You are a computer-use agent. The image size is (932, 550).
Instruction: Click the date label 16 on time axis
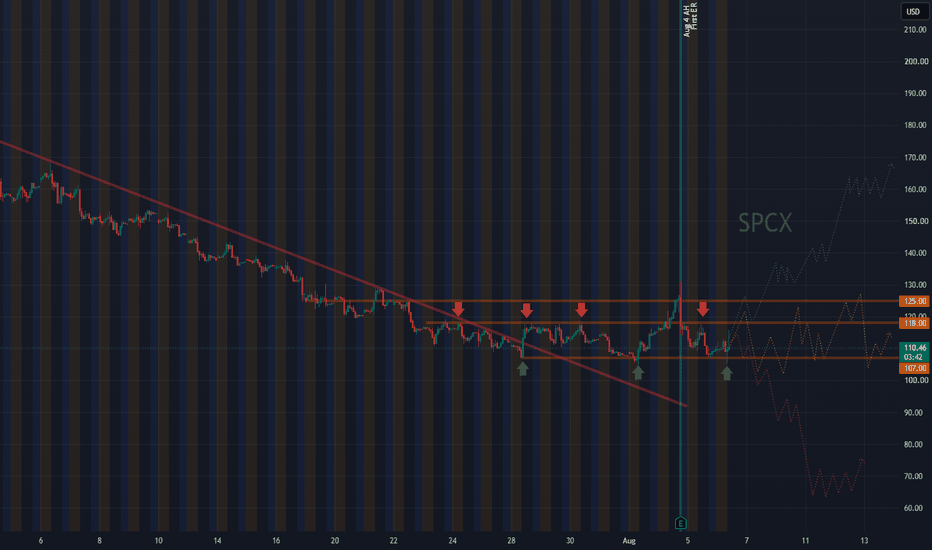[276, 540]
